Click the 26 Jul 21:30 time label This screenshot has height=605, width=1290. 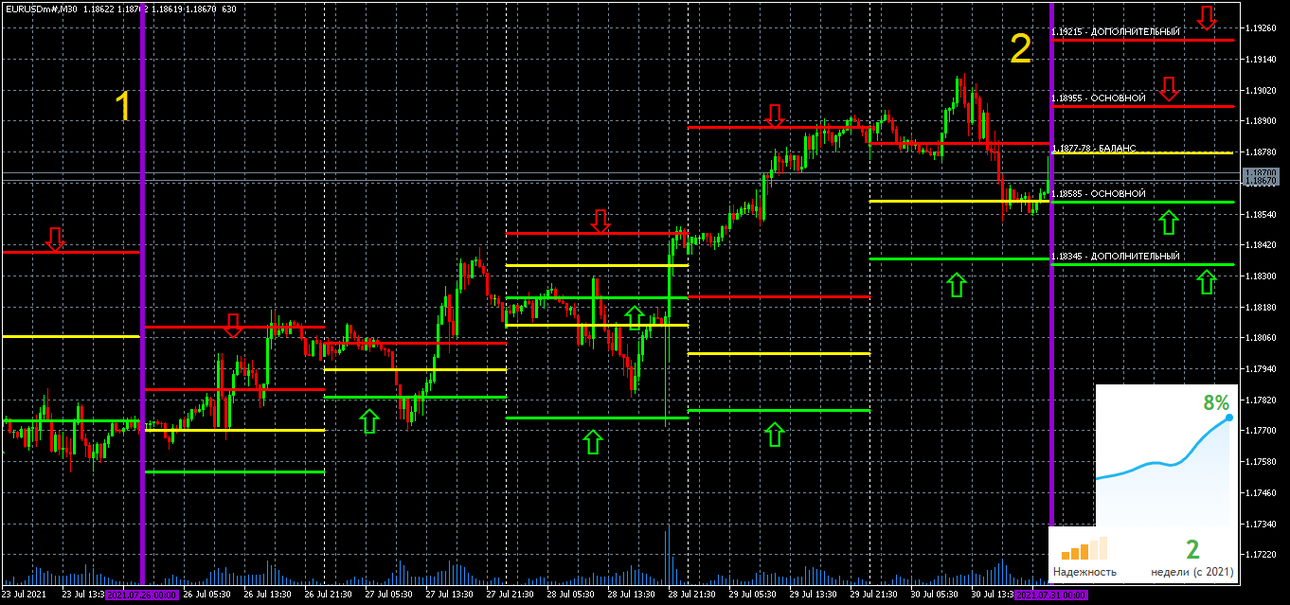(x=328, y=596)
